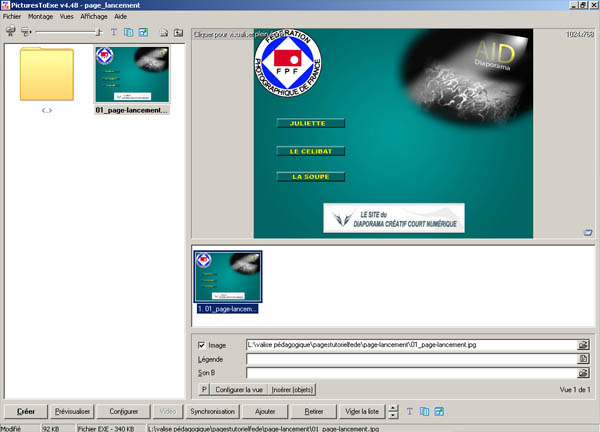Move slide up with the up arrow
This screenshot has height=432, width=600.
(x=393, y=408)
